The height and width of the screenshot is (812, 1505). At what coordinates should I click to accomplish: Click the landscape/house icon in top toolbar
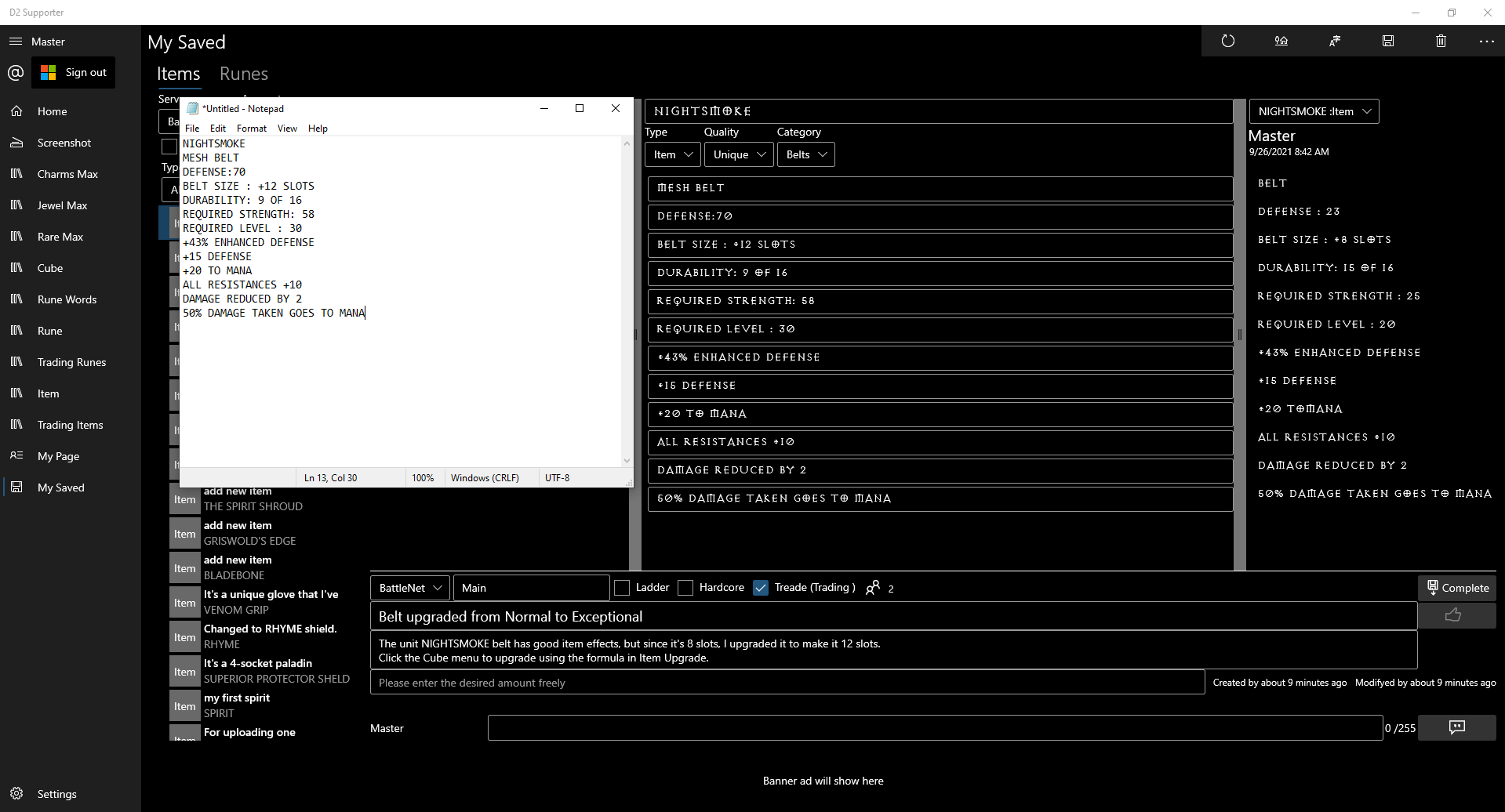pos(1281,41)
